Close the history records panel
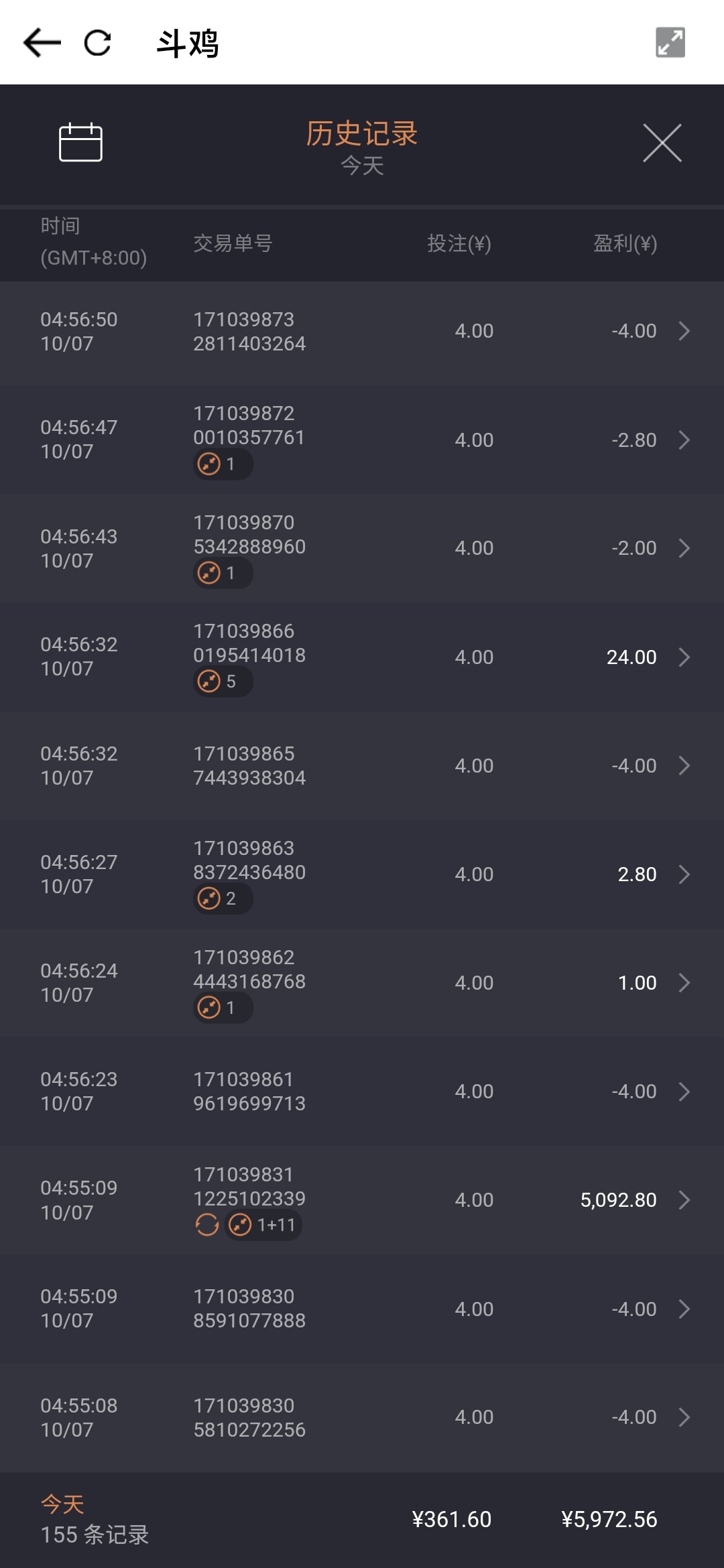Screen dimensions: 724x1568 point(662,143)
